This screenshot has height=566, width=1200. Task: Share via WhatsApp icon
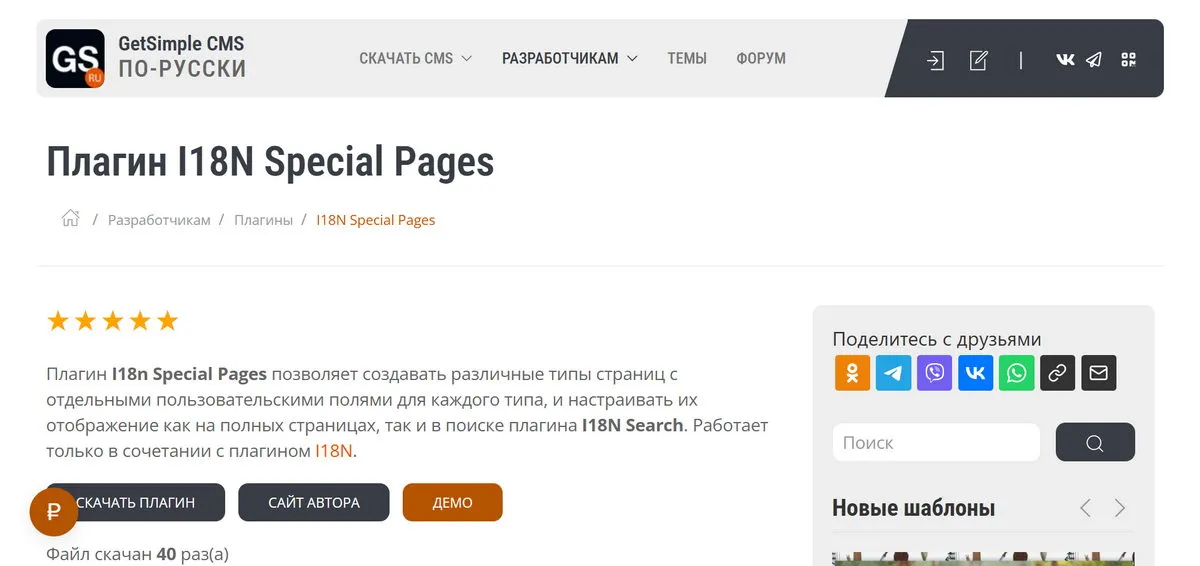(x=1016, y=373)
